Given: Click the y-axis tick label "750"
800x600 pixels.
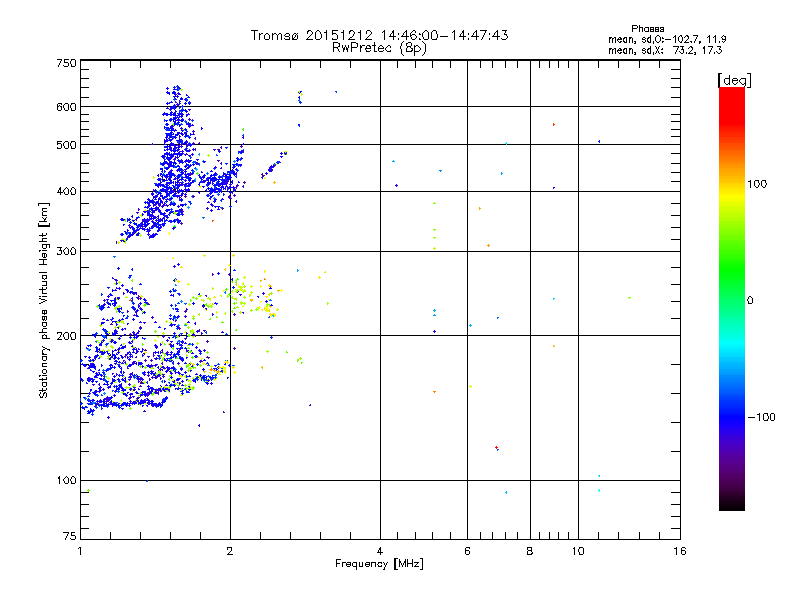Looking at the screenshot, I should point(66,63).
